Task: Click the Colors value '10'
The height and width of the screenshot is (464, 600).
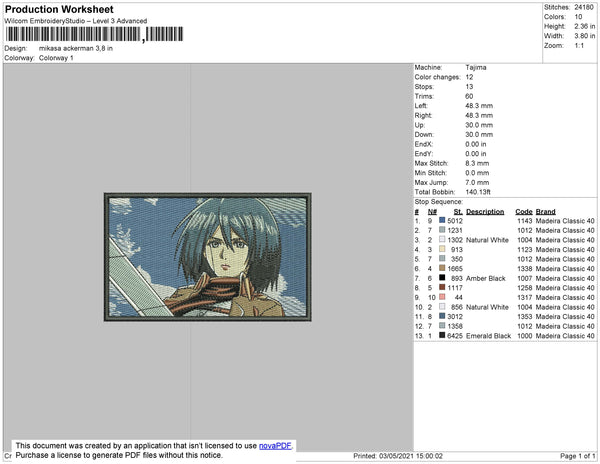Action: 578,17
